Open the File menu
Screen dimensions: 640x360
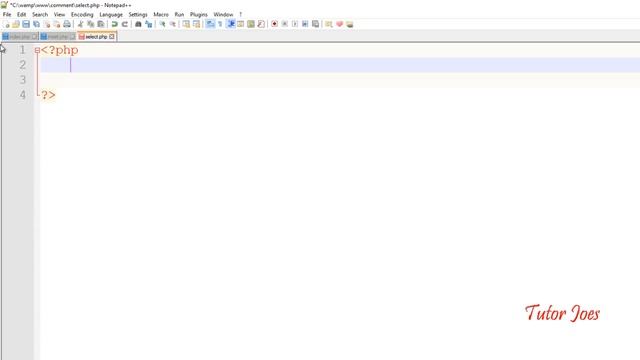coord(7,14)
